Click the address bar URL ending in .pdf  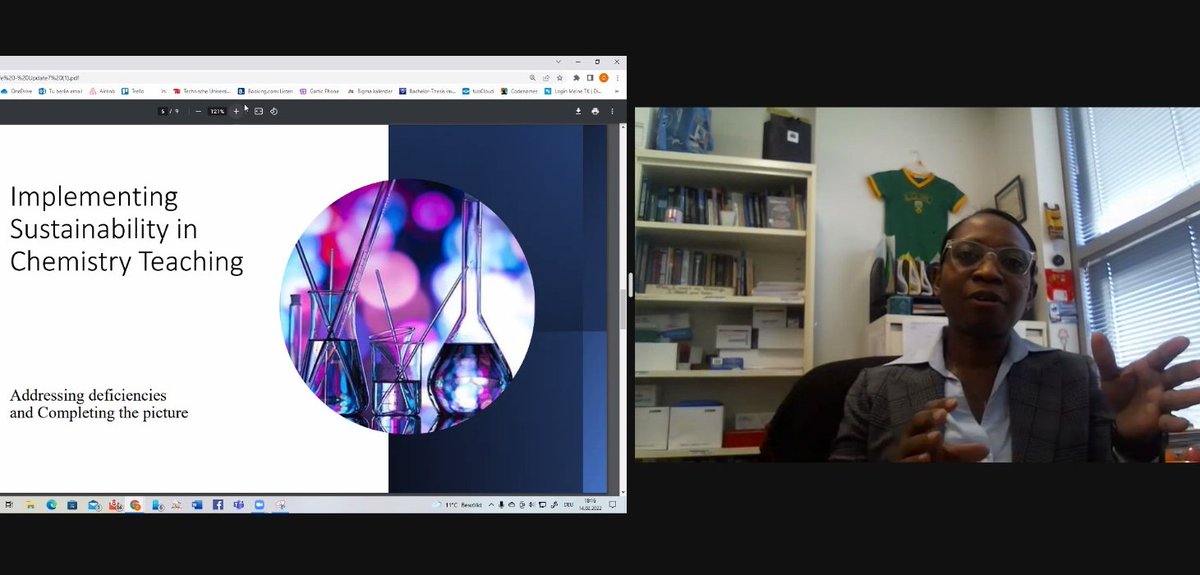(40, 77)
